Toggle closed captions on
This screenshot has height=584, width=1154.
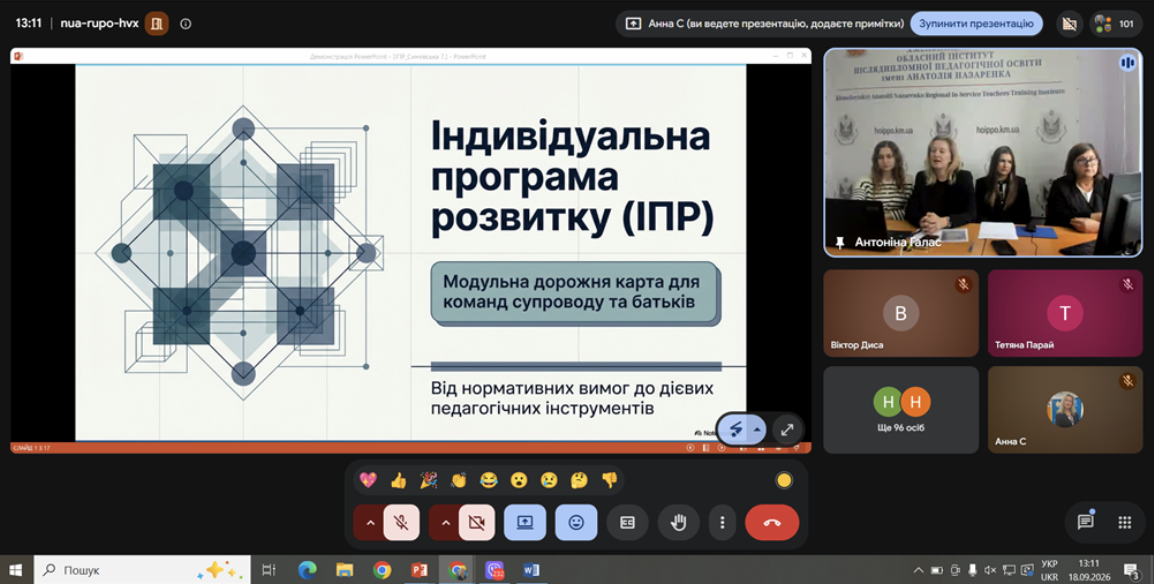(627, 522)
